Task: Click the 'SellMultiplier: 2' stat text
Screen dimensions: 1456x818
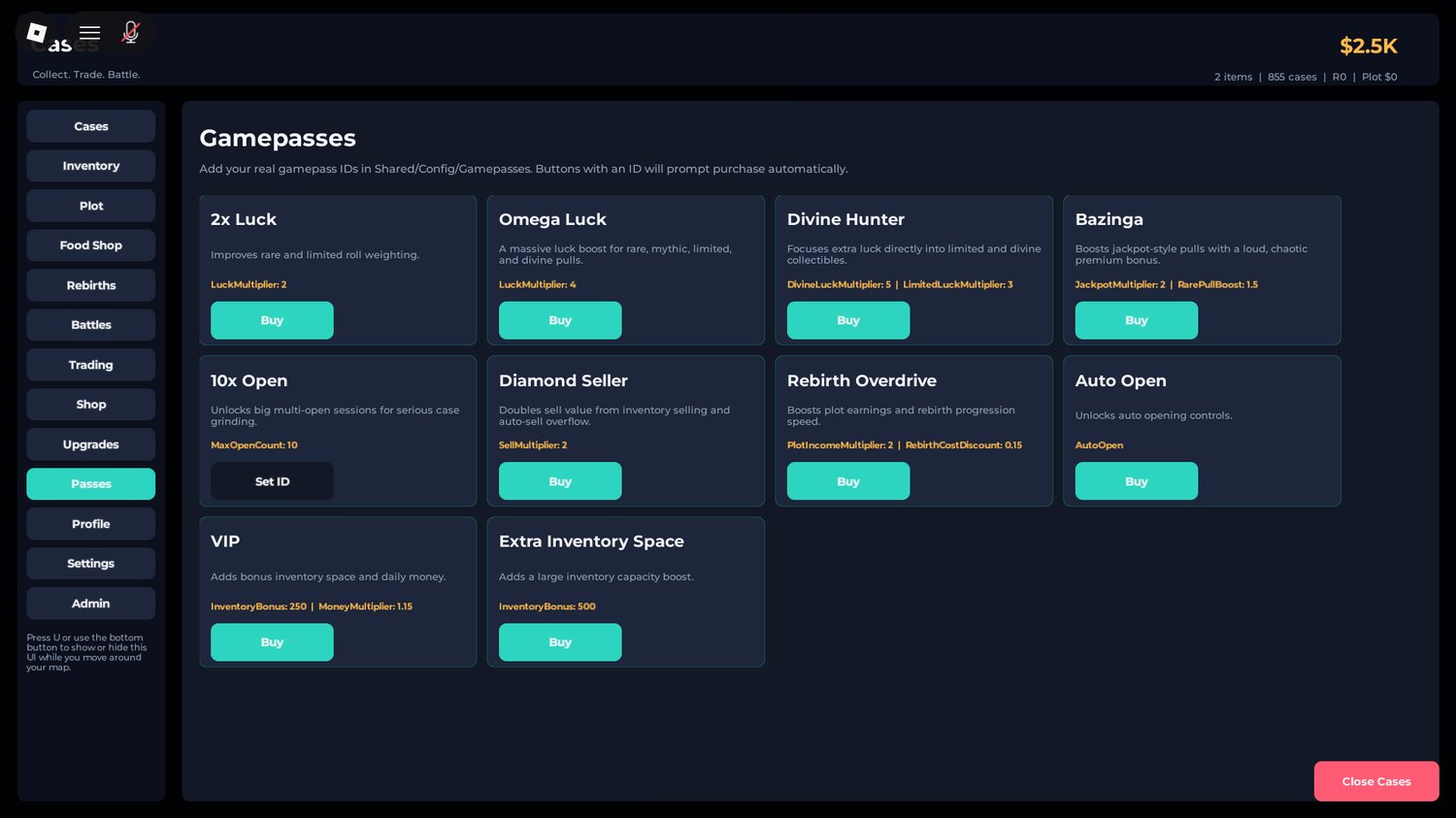Action: click(533, 445)
